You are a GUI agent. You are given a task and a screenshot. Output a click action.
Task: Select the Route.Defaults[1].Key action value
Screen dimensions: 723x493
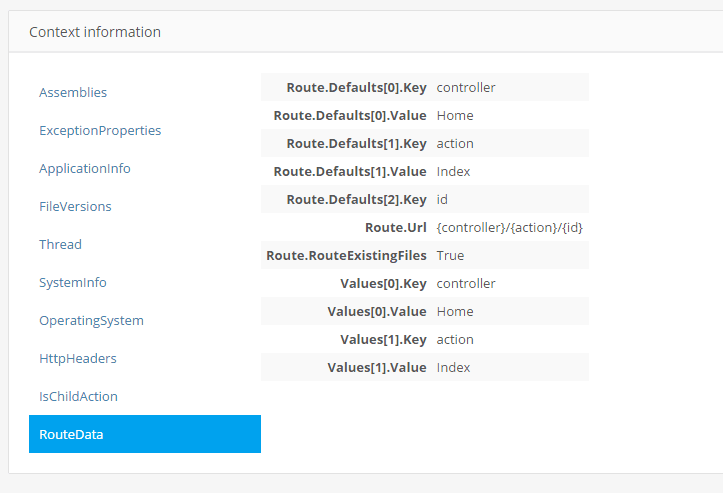pyautogui.click(x=455, y=143)
